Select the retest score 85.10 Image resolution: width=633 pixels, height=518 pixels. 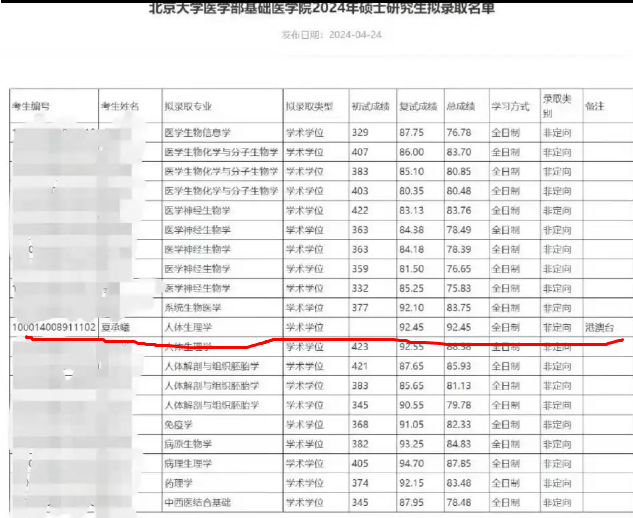point(411,172)
